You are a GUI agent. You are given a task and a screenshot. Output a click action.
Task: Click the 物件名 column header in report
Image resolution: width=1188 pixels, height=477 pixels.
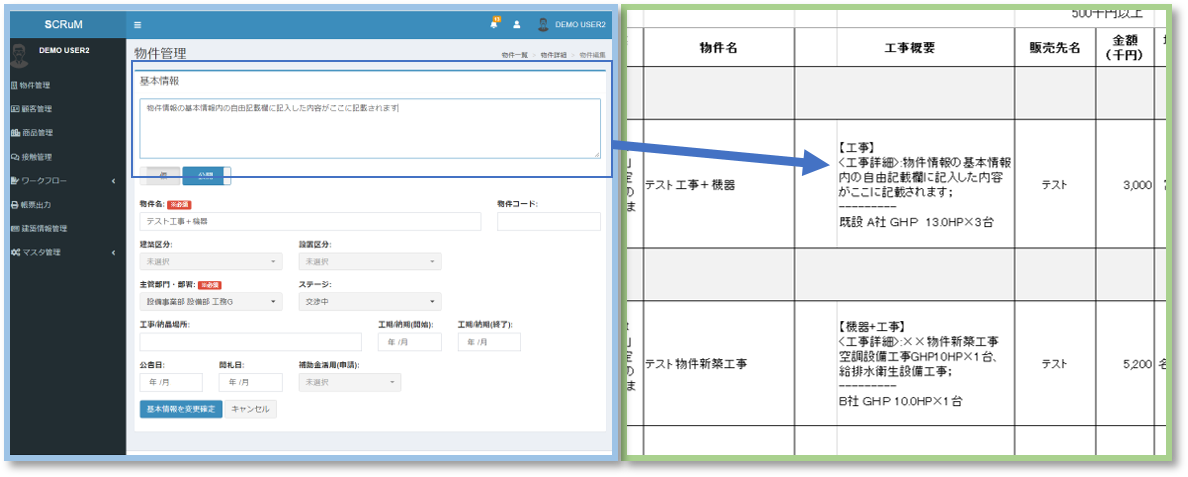[x=718, y=48]
